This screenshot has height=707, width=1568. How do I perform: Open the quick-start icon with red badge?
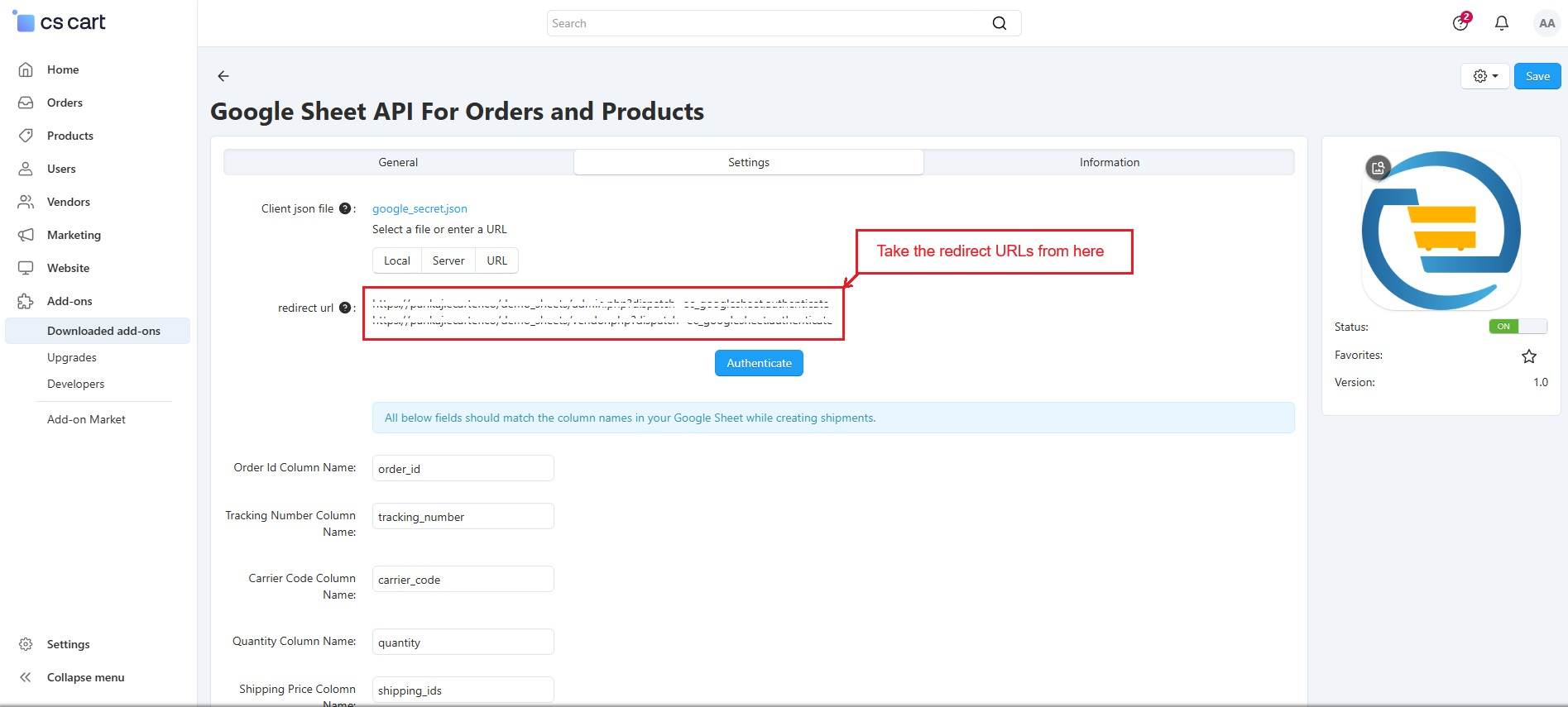tap(1460, 22)
